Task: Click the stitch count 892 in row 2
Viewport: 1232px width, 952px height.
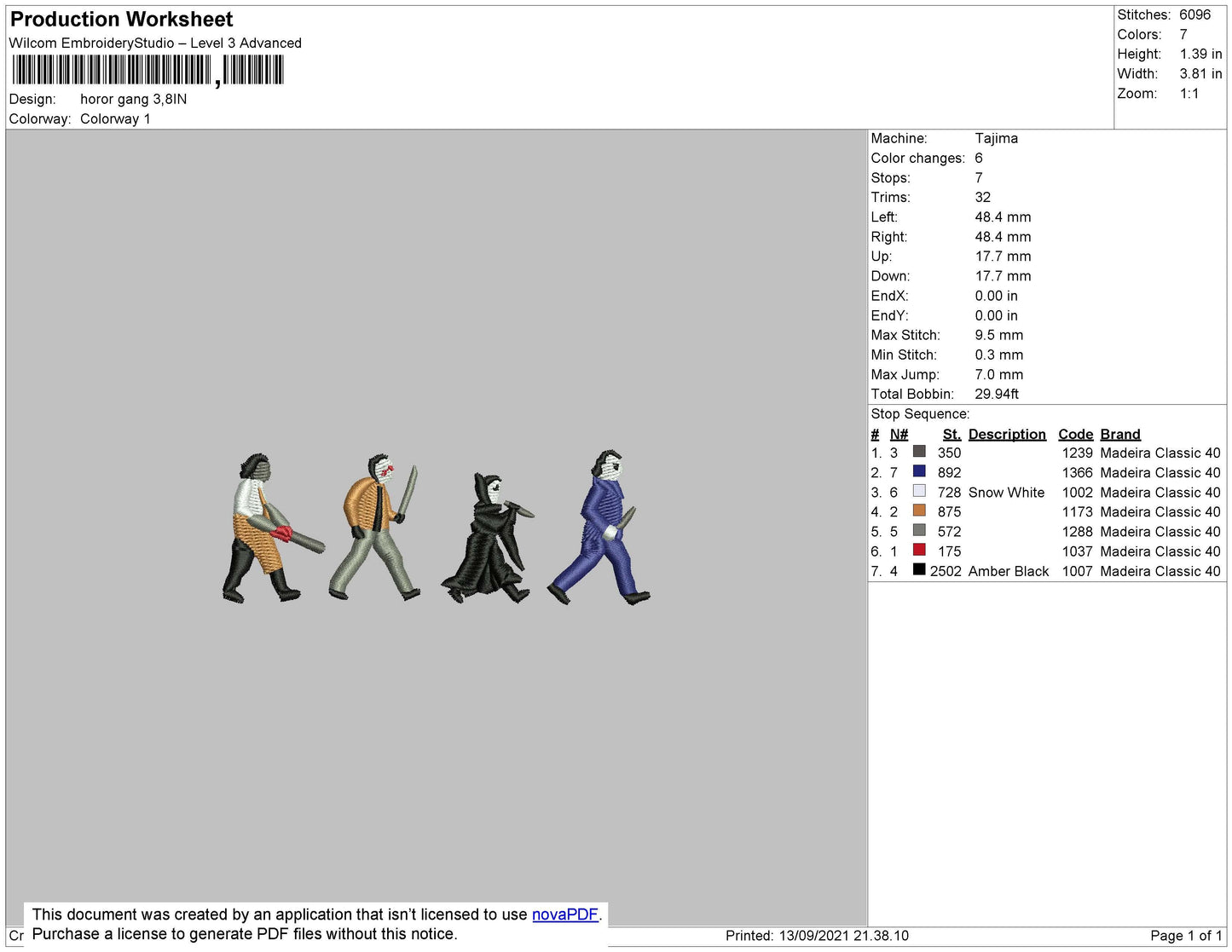Action: [x=949, y=472]
